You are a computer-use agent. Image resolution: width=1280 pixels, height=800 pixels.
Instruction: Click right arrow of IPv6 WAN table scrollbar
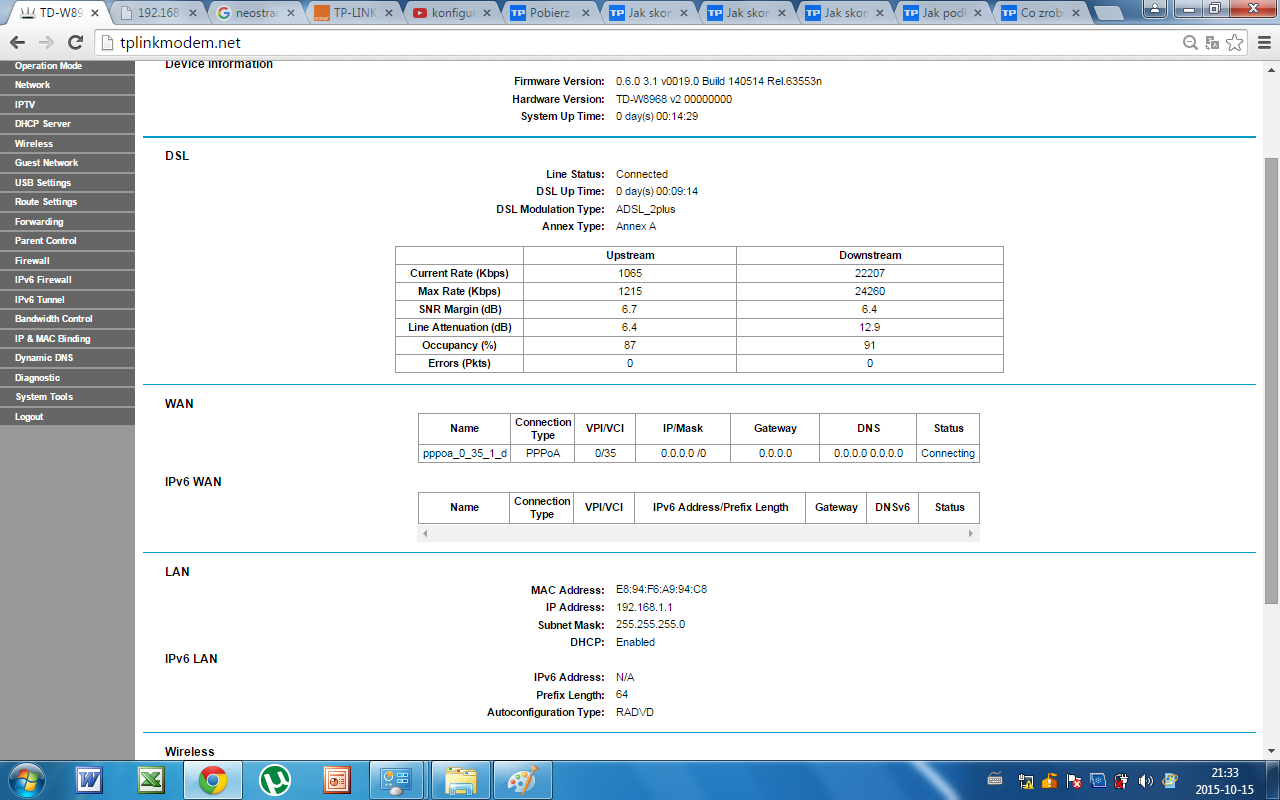(970, 534)
